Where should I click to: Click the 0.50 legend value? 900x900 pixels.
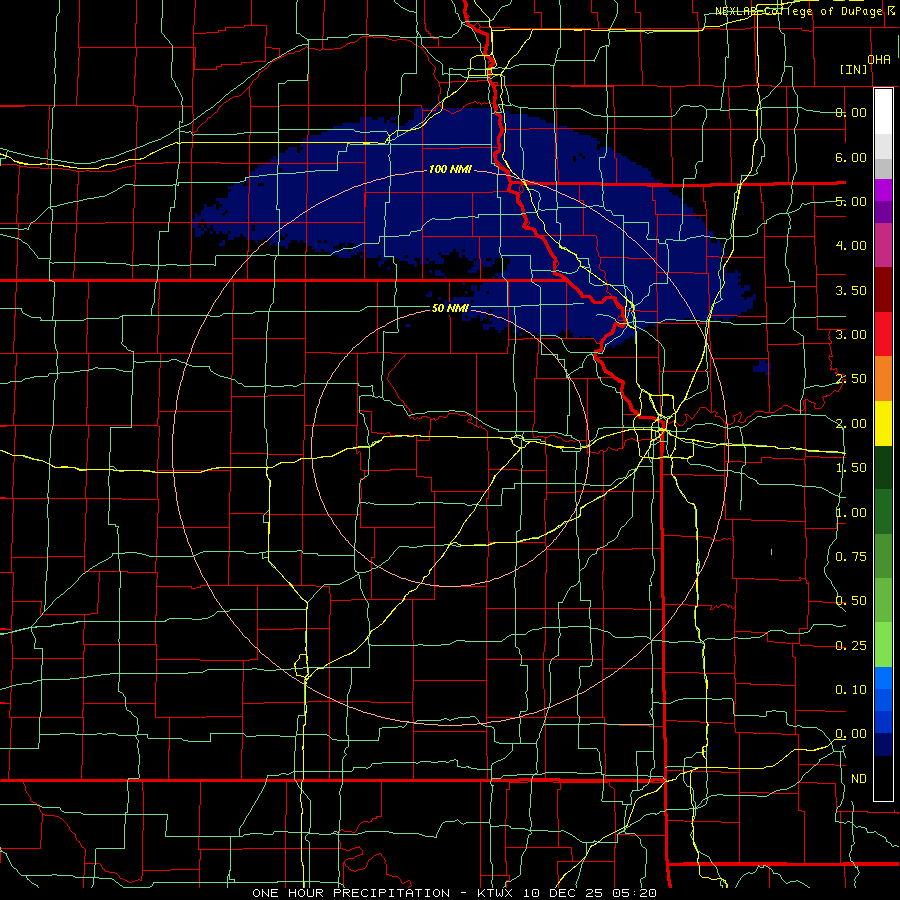pyautogui.click(x=851, y=601)
